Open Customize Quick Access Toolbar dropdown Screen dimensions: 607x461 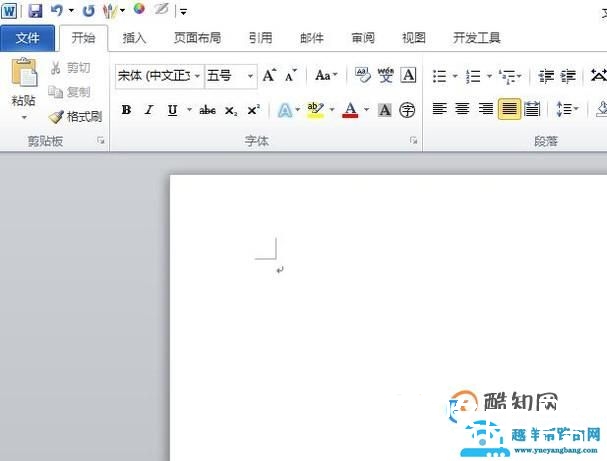click(183, 12)
